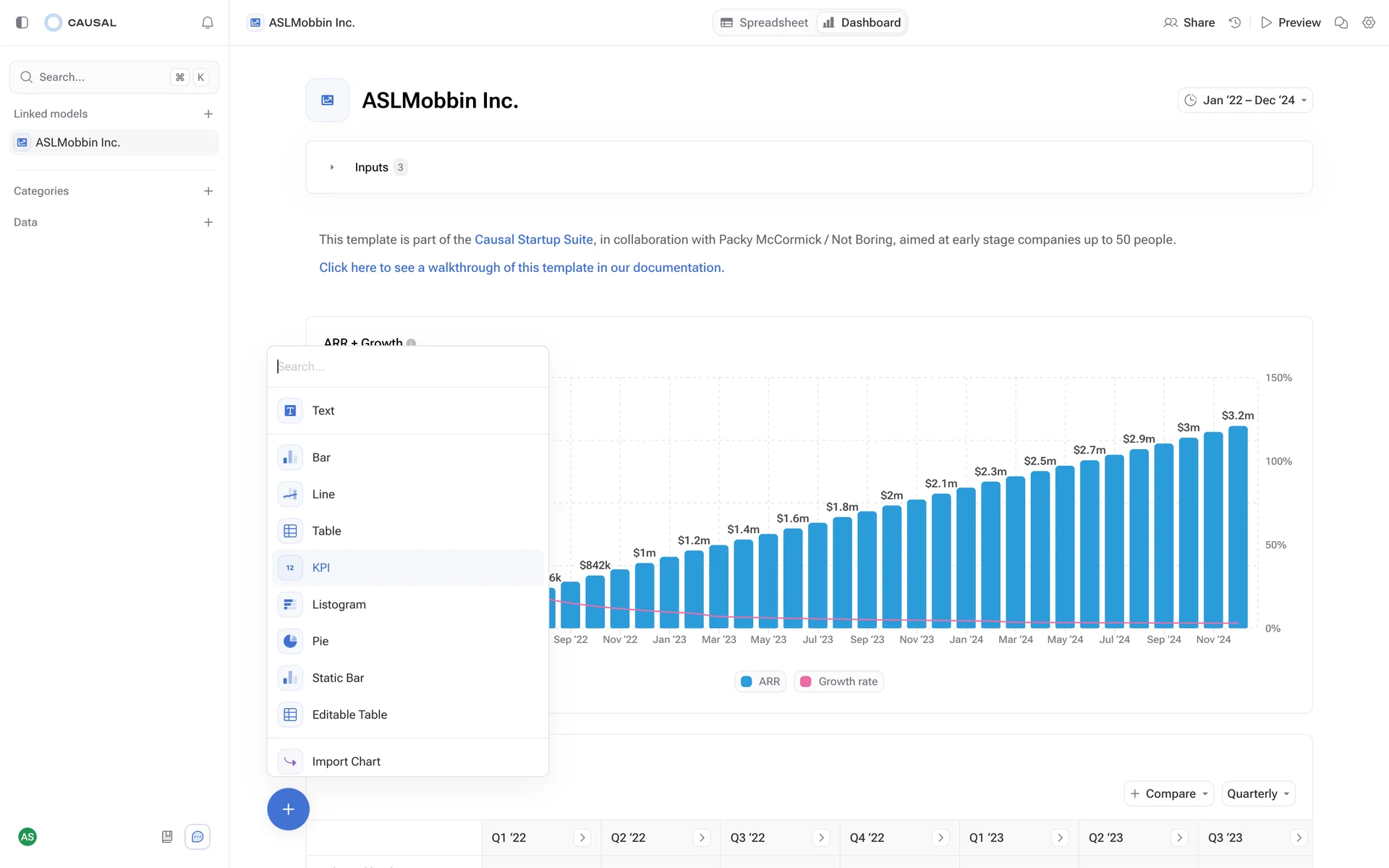Click the blue plus add button
The width and height of the screenshot is (1389, 868).
click(x=288, y=809)
